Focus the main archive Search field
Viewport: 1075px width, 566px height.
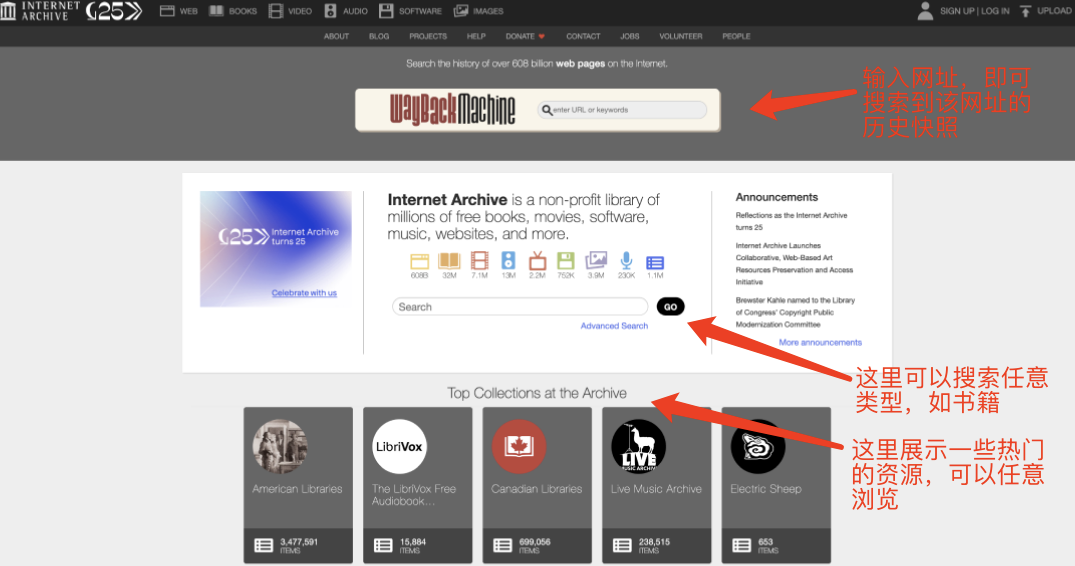520,306
